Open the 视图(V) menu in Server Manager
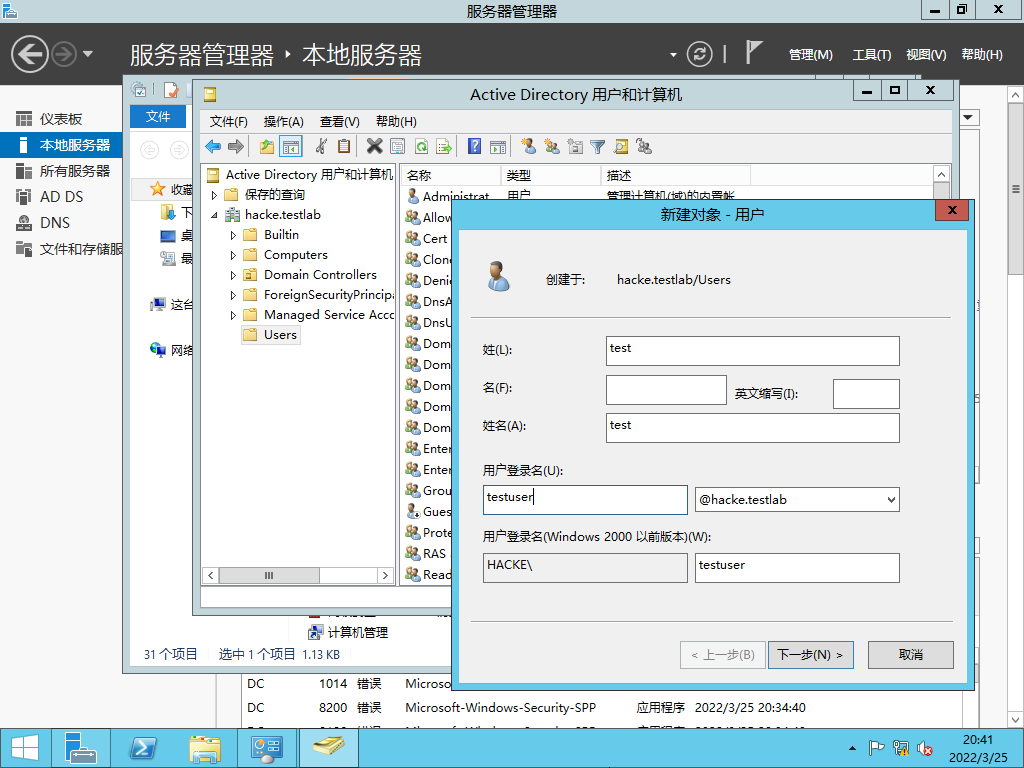The image size is (1024, 768). [926, 55]
